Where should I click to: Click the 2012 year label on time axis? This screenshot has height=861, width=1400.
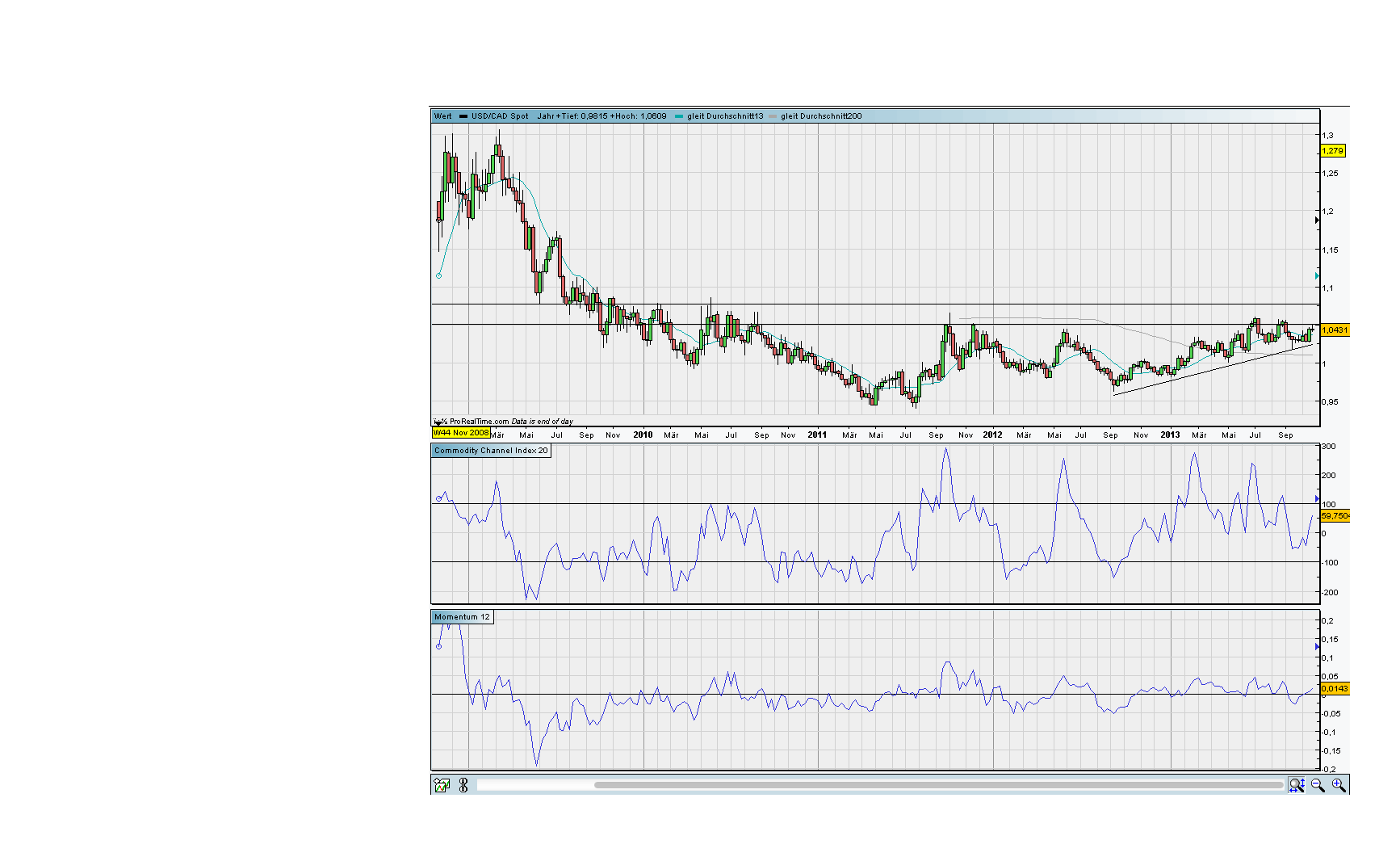[992, 435]
